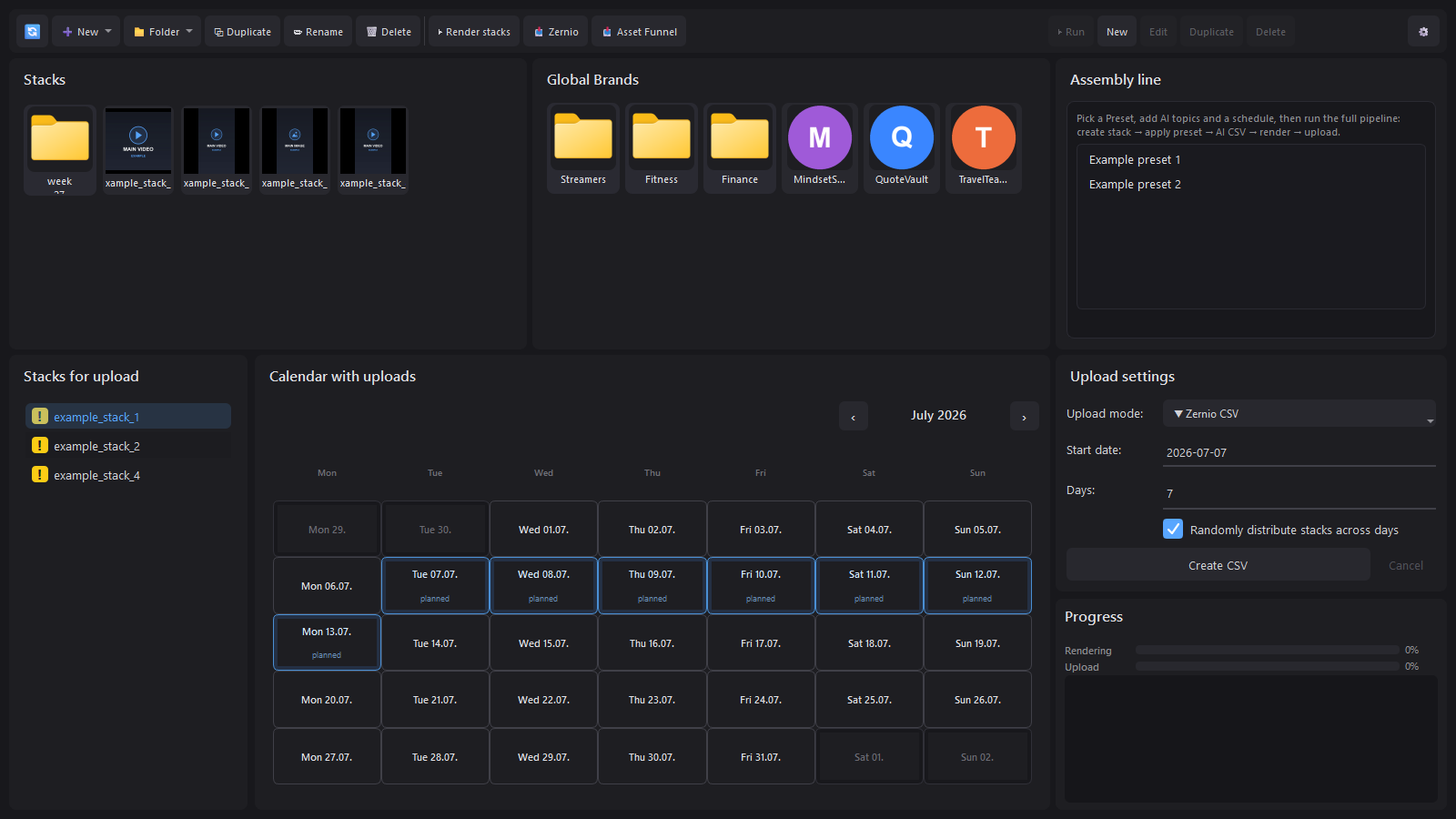The image size is (1456, 819).
Task: Select planned day Tue 07.07. in calendar
Action: coord(435,585)
